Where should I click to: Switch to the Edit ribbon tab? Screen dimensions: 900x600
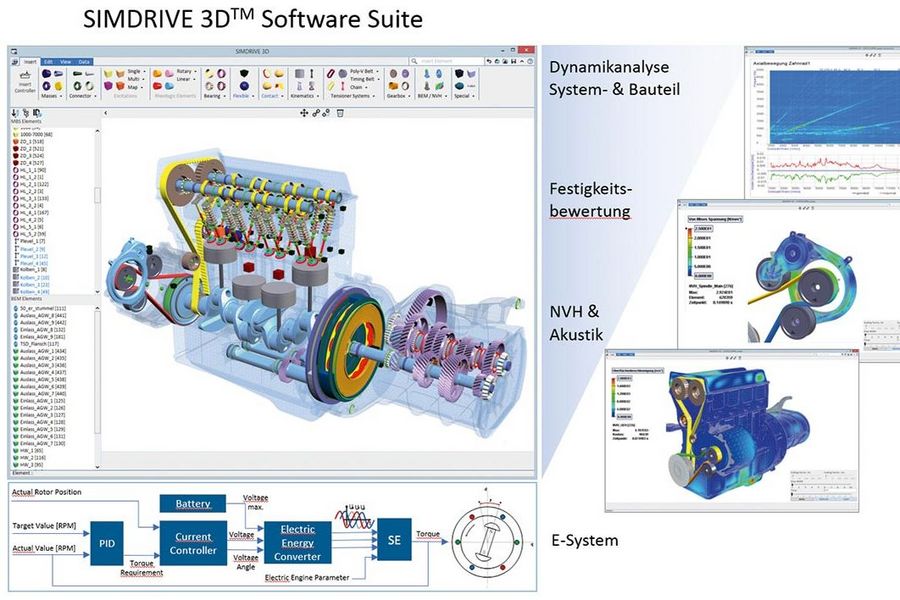coord(48,62)
